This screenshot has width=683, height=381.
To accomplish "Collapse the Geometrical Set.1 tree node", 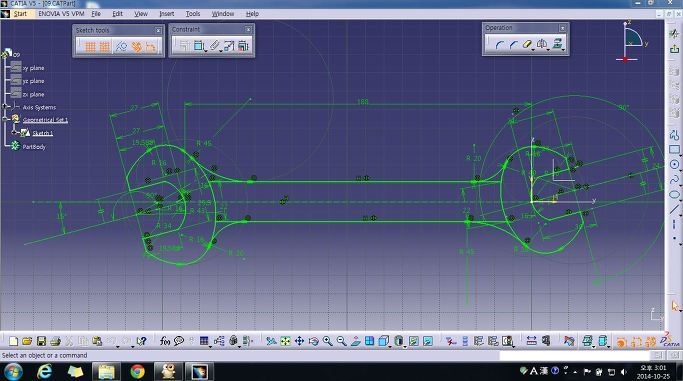I will click(5, 118).
